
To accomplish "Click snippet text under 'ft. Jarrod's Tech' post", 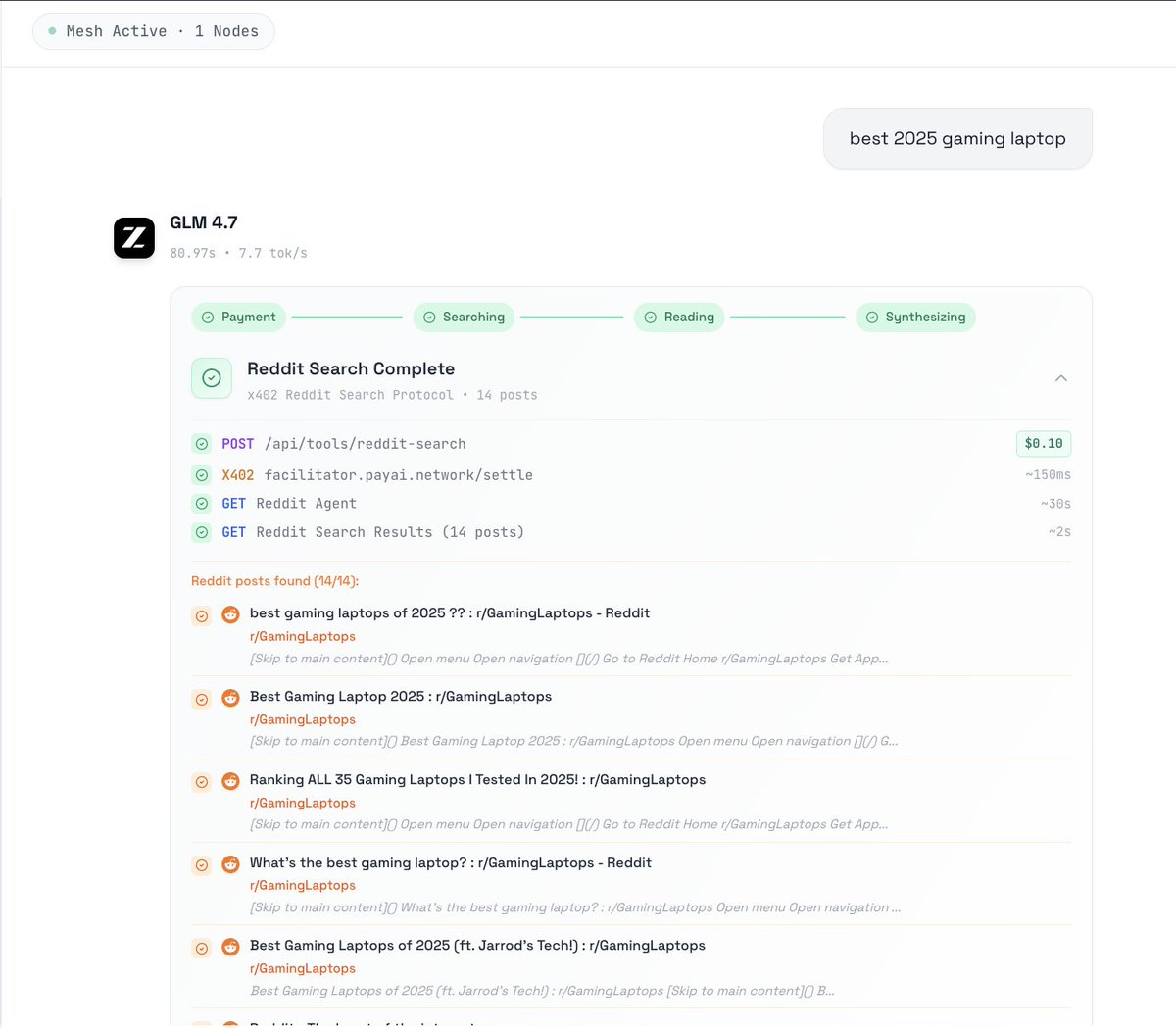I will tap(542, 991).
